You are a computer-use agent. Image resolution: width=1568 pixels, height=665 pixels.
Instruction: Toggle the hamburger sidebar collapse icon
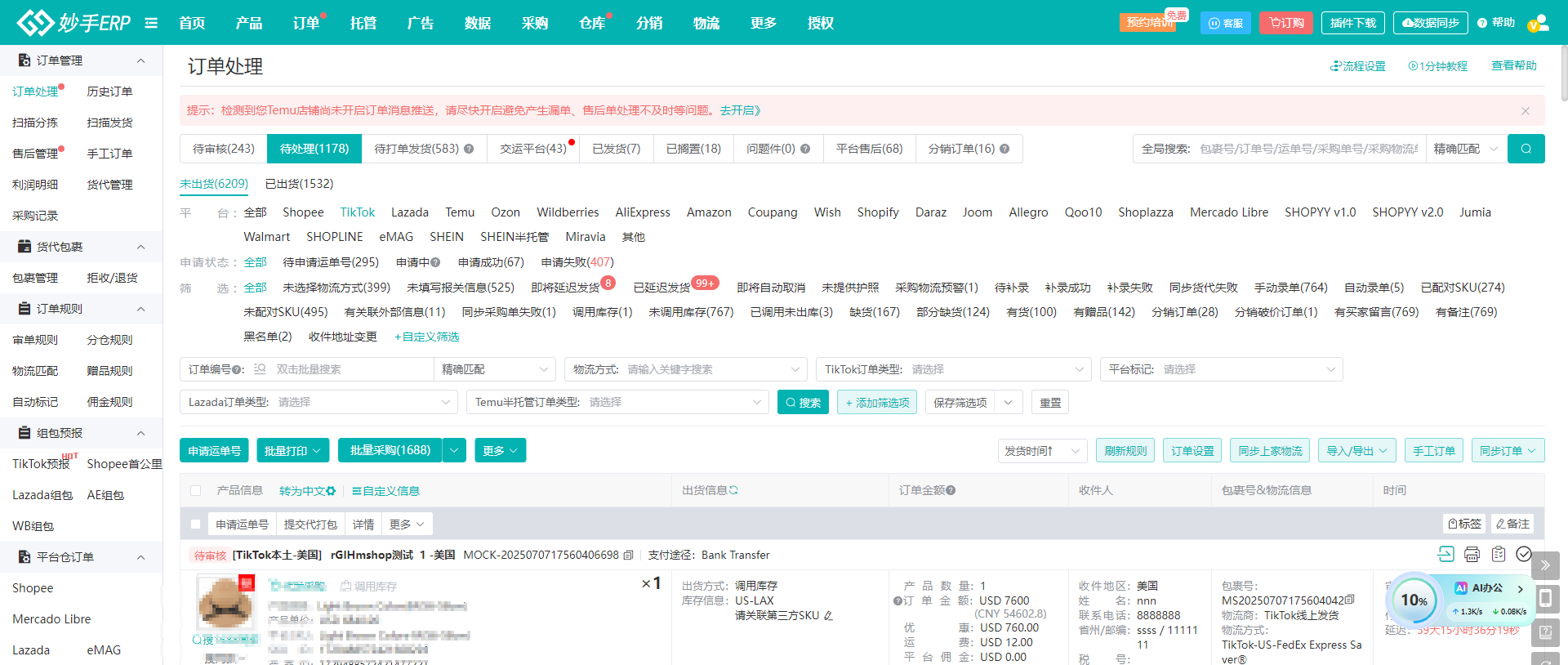tap(151, 23)
